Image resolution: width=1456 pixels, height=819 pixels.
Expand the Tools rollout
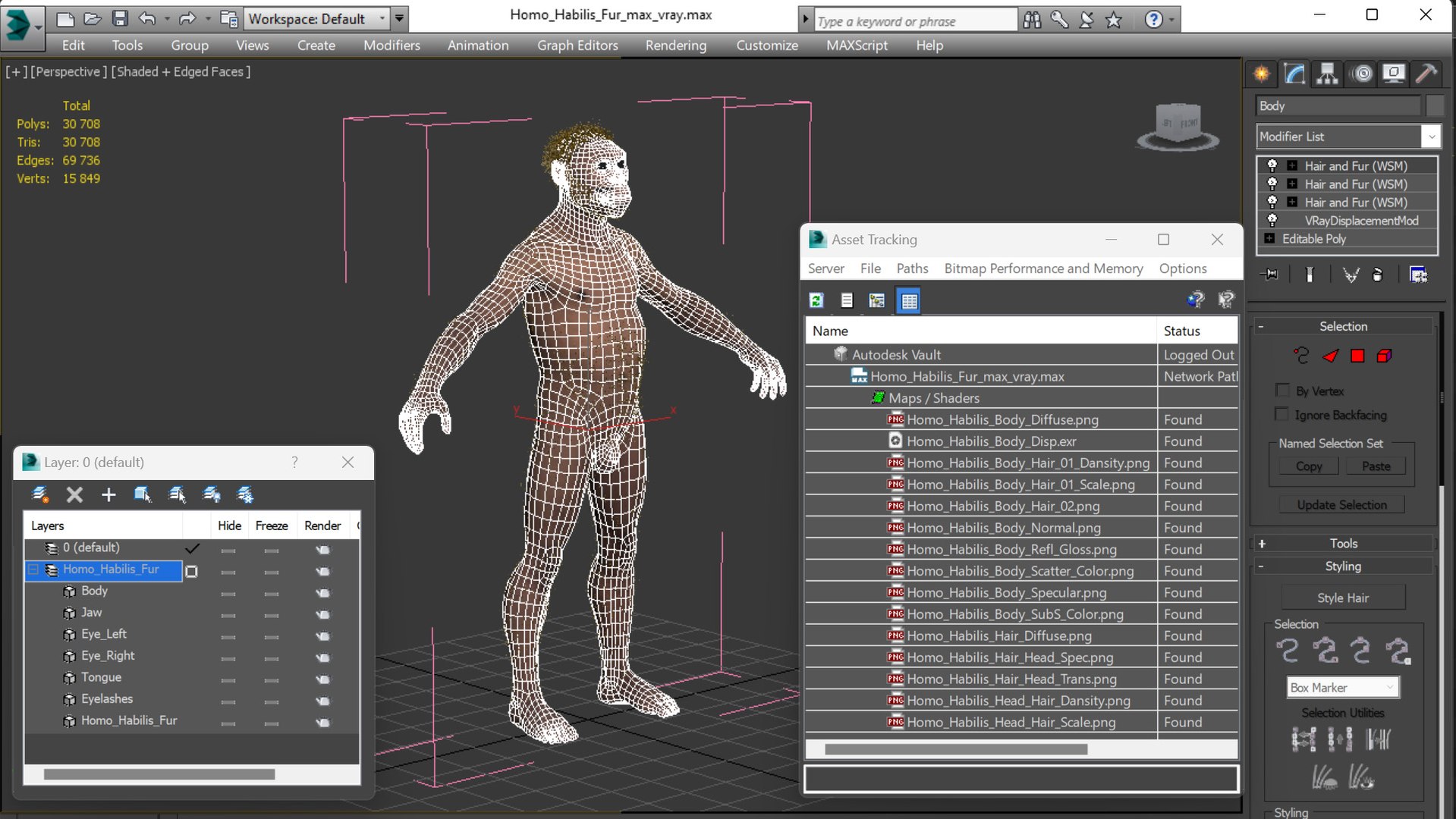1342,543
